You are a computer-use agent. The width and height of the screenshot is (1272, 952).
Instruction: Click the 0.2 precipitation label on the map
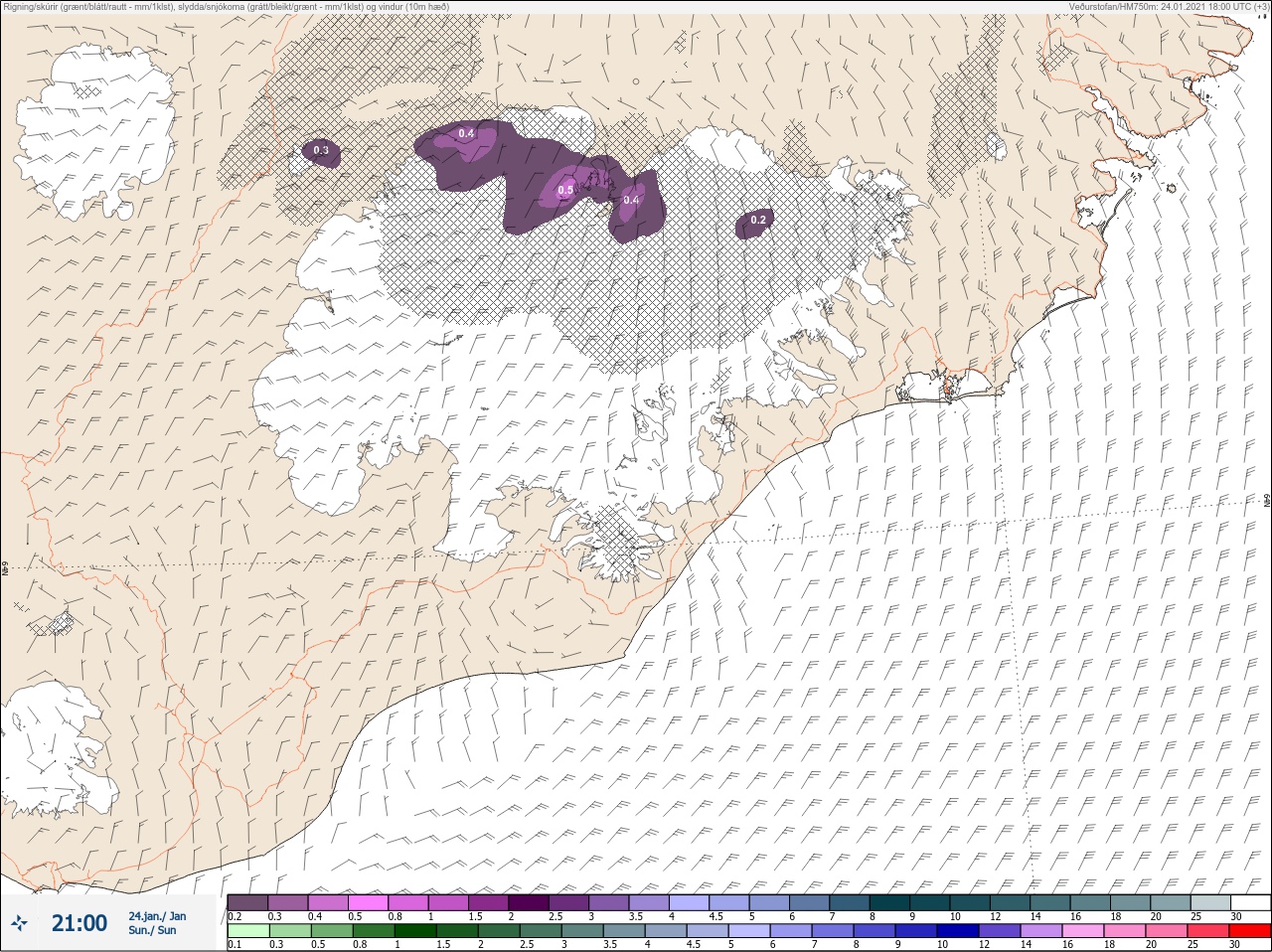tap(758, 220)
